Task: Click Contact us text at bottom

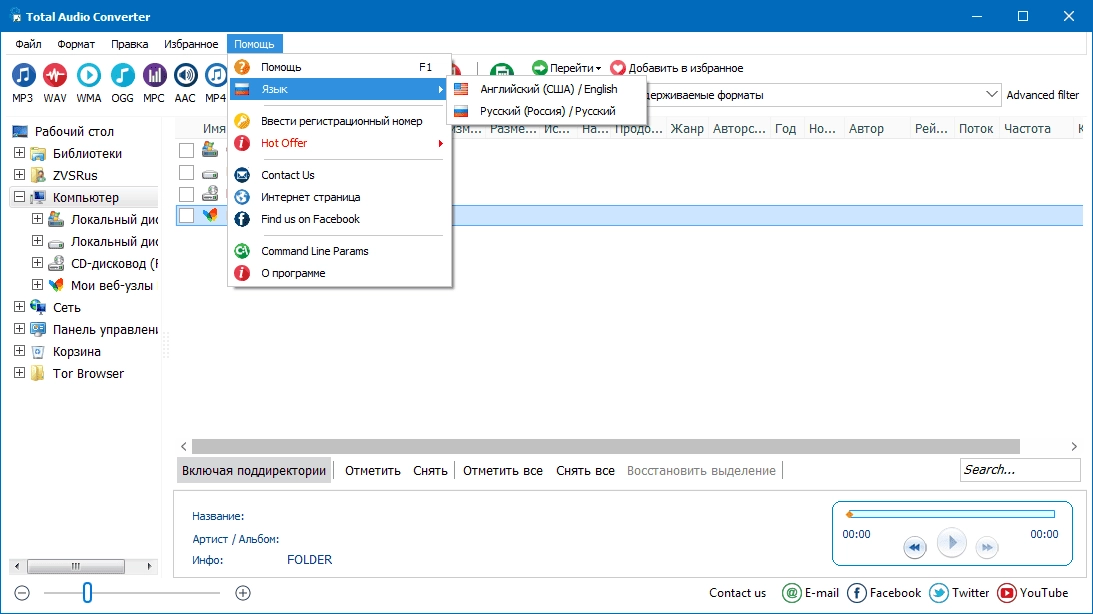Action: [737, 593]
